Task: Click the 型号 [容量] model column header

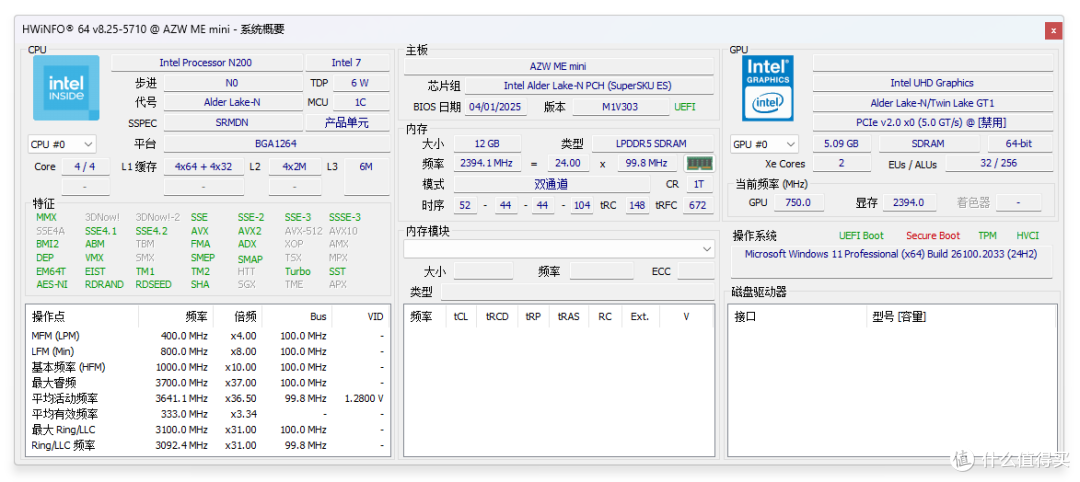Action: (x=962, y=317)
